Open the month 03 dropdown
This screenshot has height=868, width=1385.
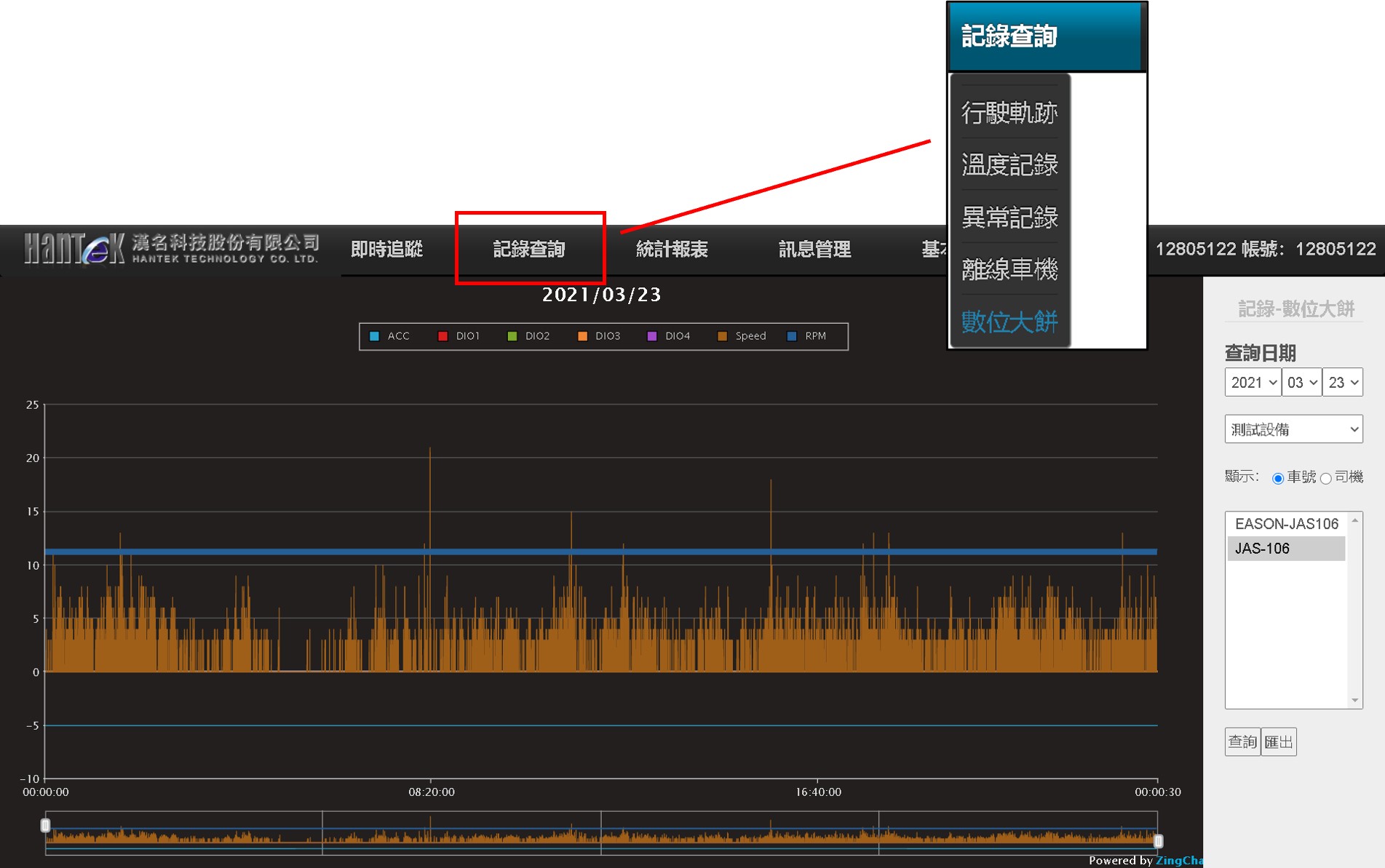(1301, 383)
